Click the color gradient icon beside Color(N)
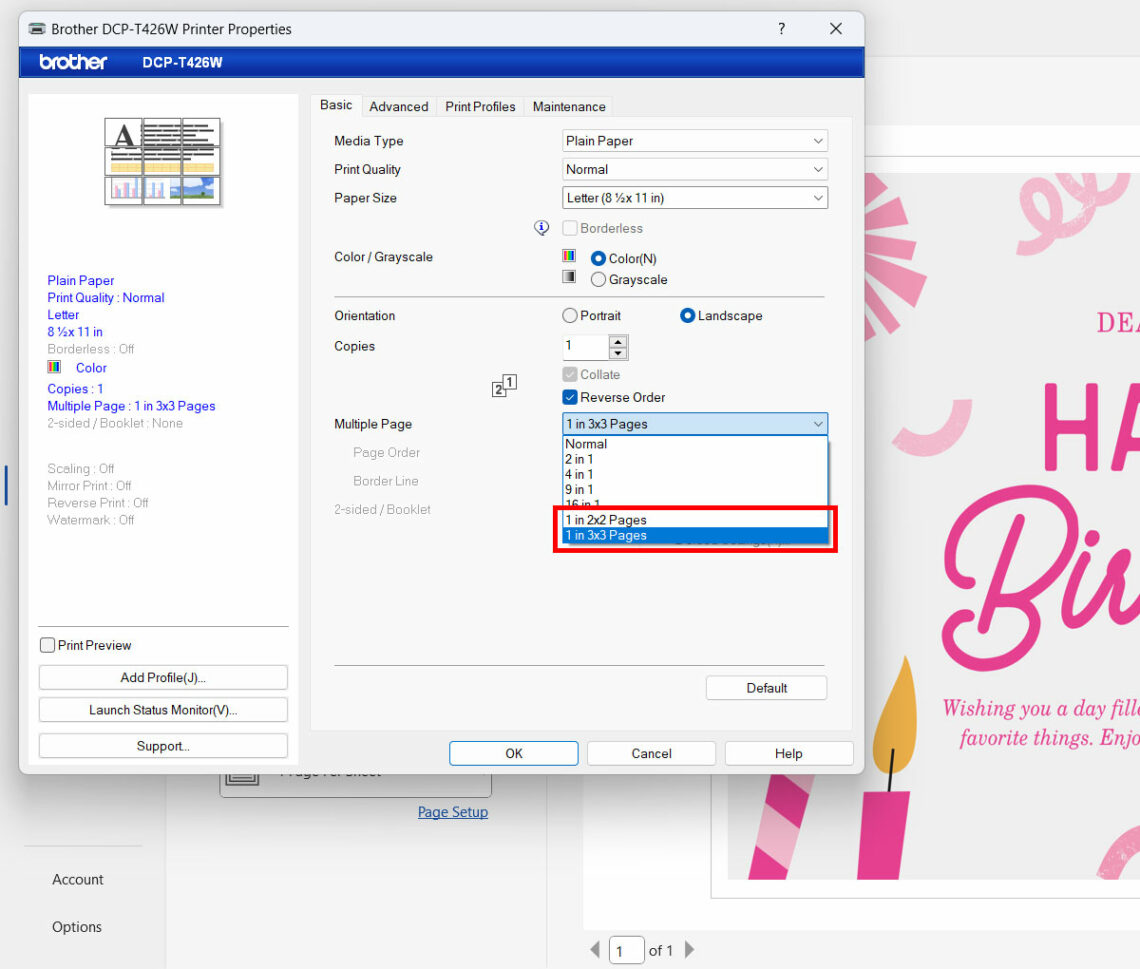This screenshot has width=1140, height=969. [x=569, y=255]
